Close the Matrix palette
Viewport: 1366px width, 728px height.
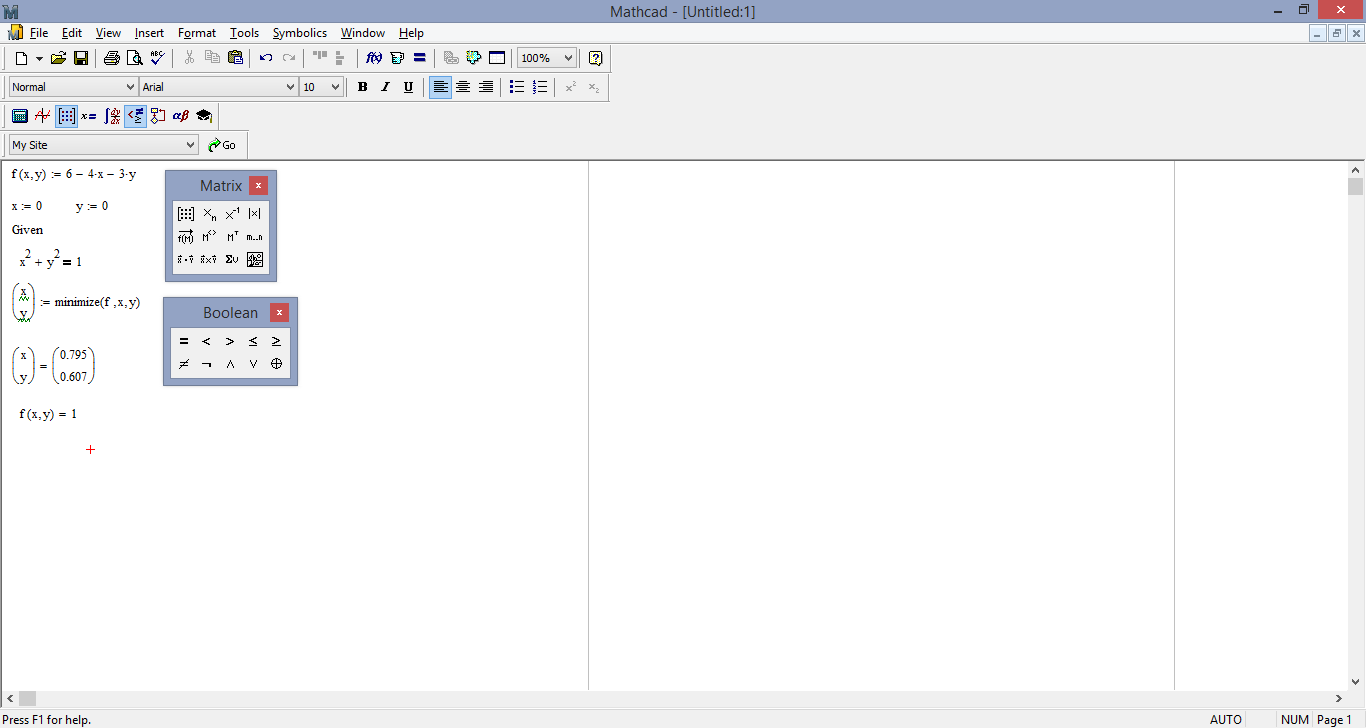(259, 186)
